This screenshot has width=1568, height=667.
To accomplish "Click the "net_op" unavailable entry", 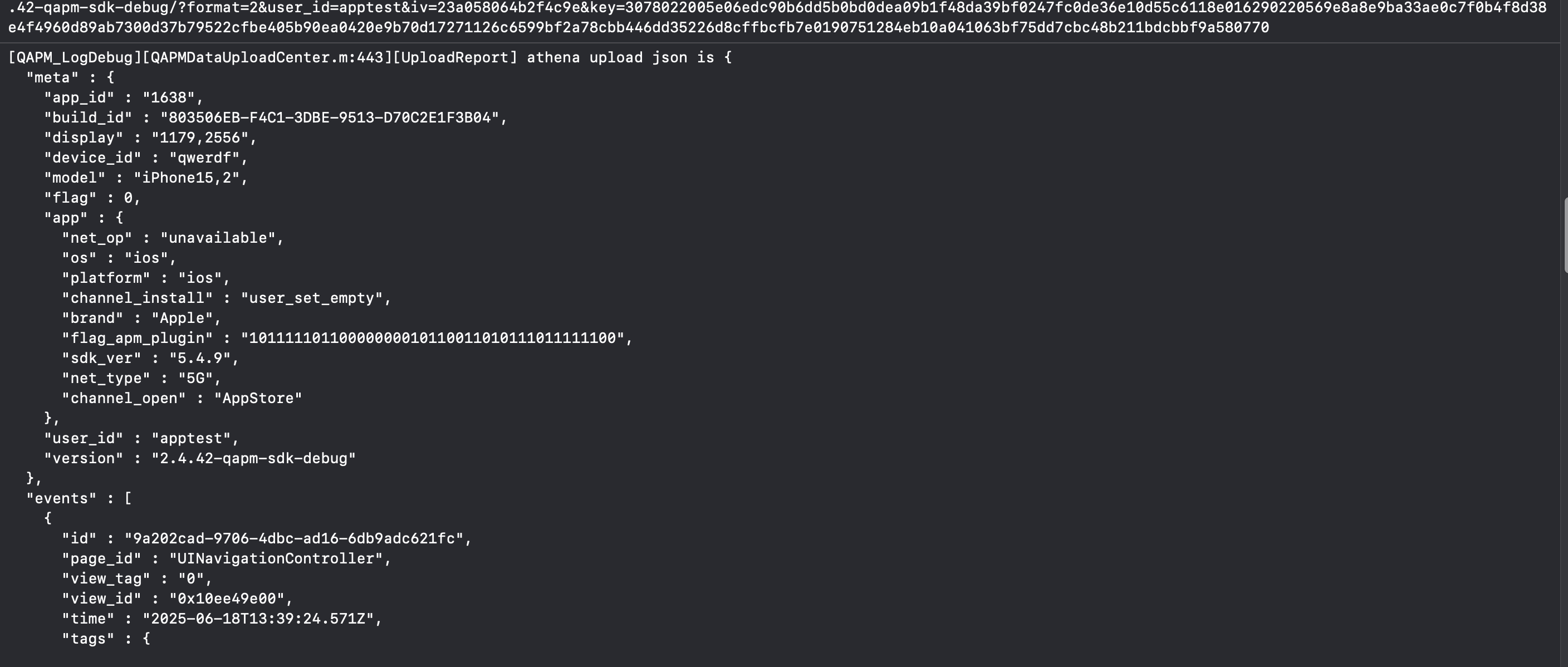I will click(173, 238).
